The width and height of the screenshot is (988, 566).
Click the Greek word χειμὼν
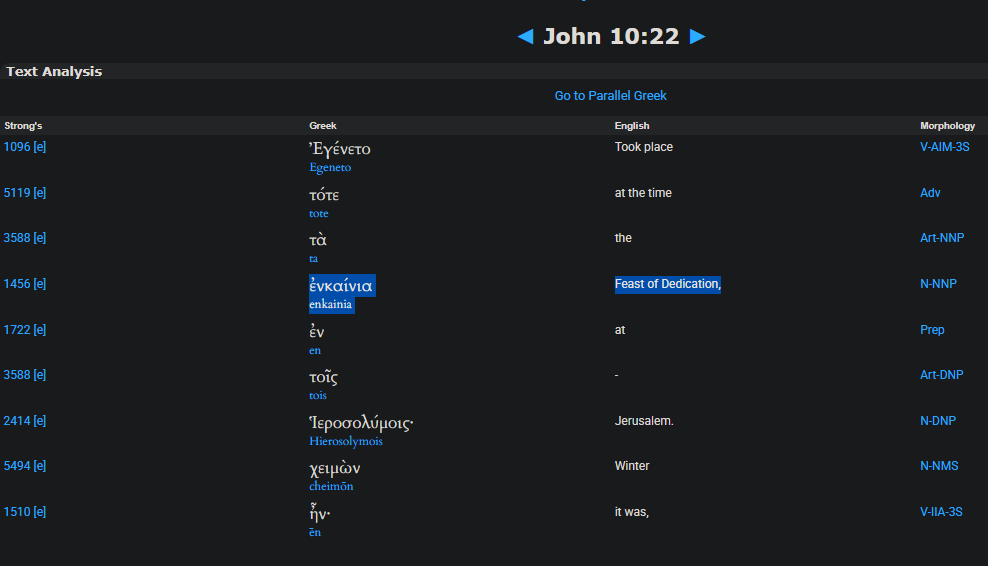(x=335, y=469)
